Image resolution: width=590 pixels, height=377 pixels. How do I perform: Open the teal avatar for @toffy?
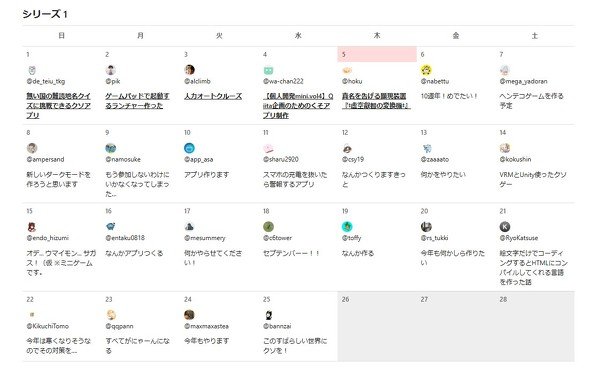[347, 227]
